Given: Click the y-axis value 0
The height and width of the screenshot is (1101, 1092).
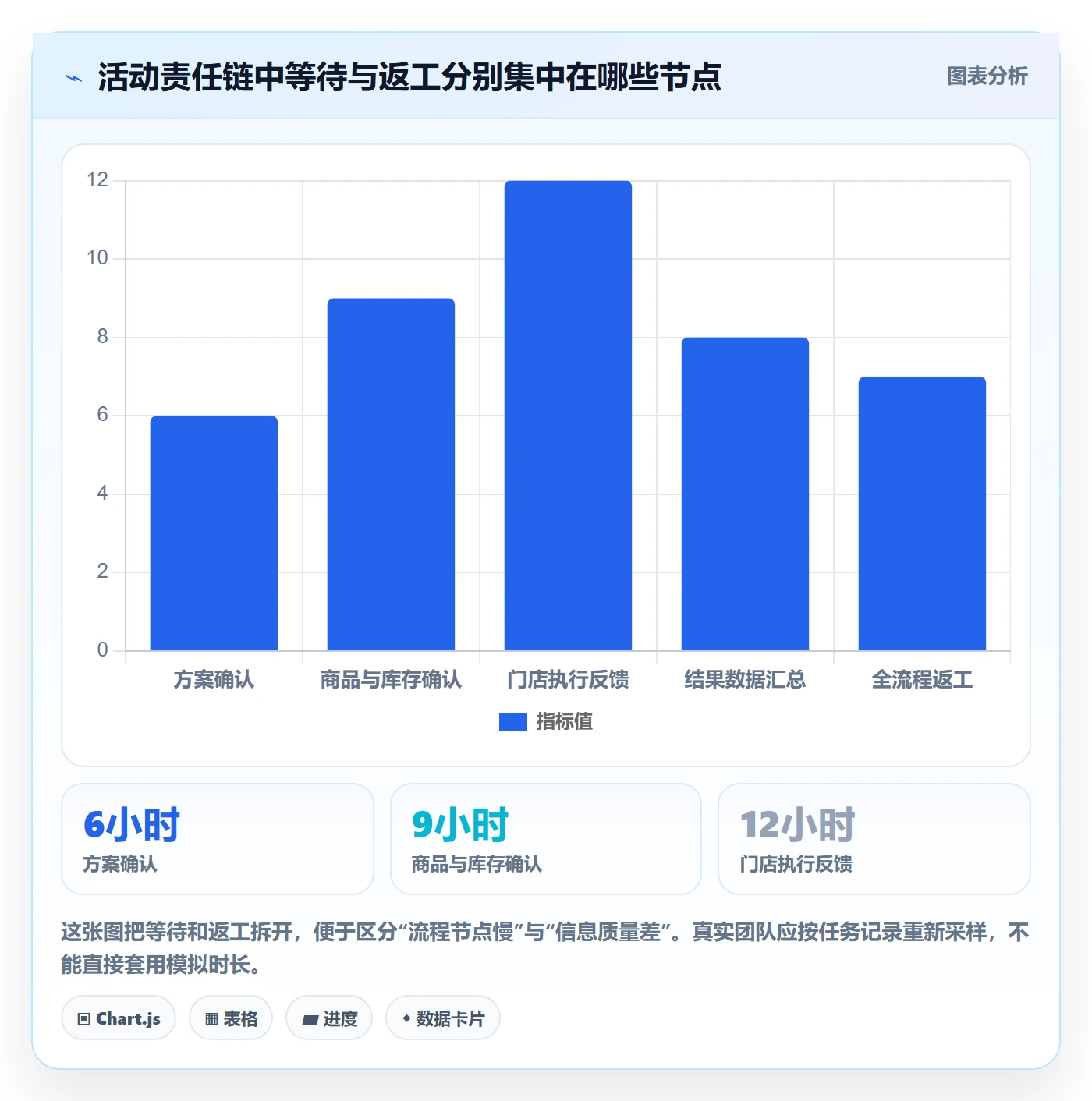Looking at the screenshot, I should pos(102,650).
